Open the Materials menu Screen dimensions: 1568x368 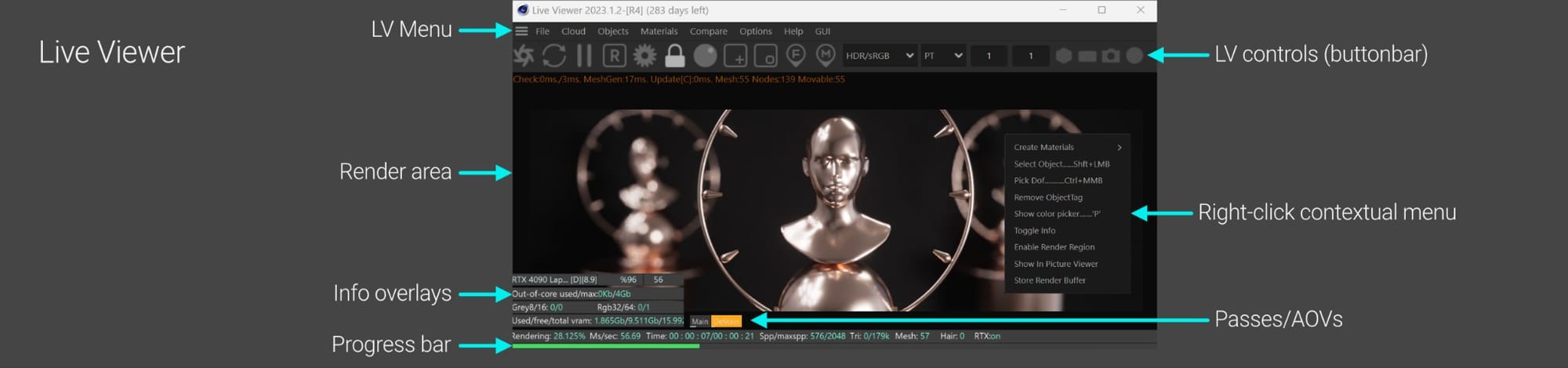[x=659, y=31]
